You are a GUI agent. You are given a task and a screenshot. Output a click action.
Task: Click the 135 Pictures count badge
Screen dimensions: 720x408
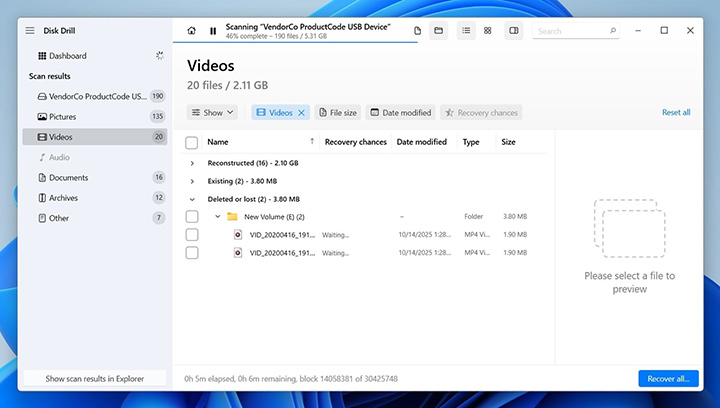pyautogui.click(x=158, y=117)
